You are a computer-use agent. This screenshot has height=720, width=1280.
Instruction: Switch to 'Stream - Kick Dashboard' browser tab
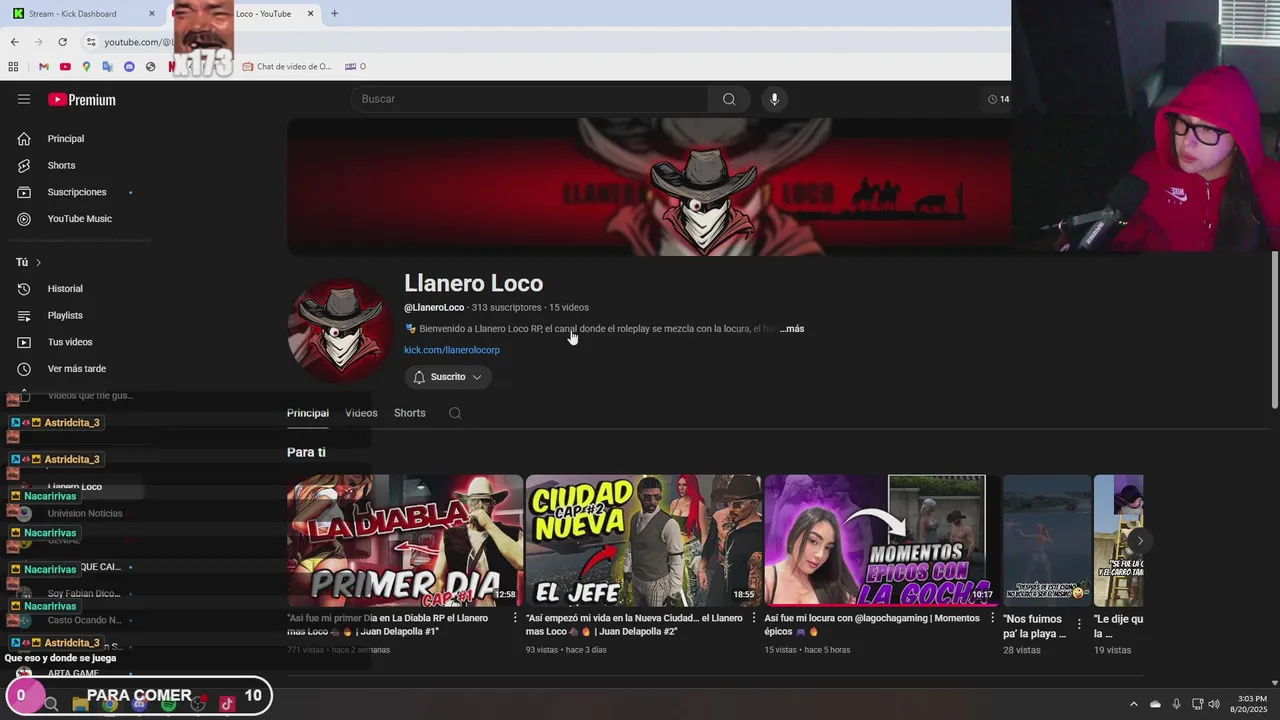[x=80, y=14]
